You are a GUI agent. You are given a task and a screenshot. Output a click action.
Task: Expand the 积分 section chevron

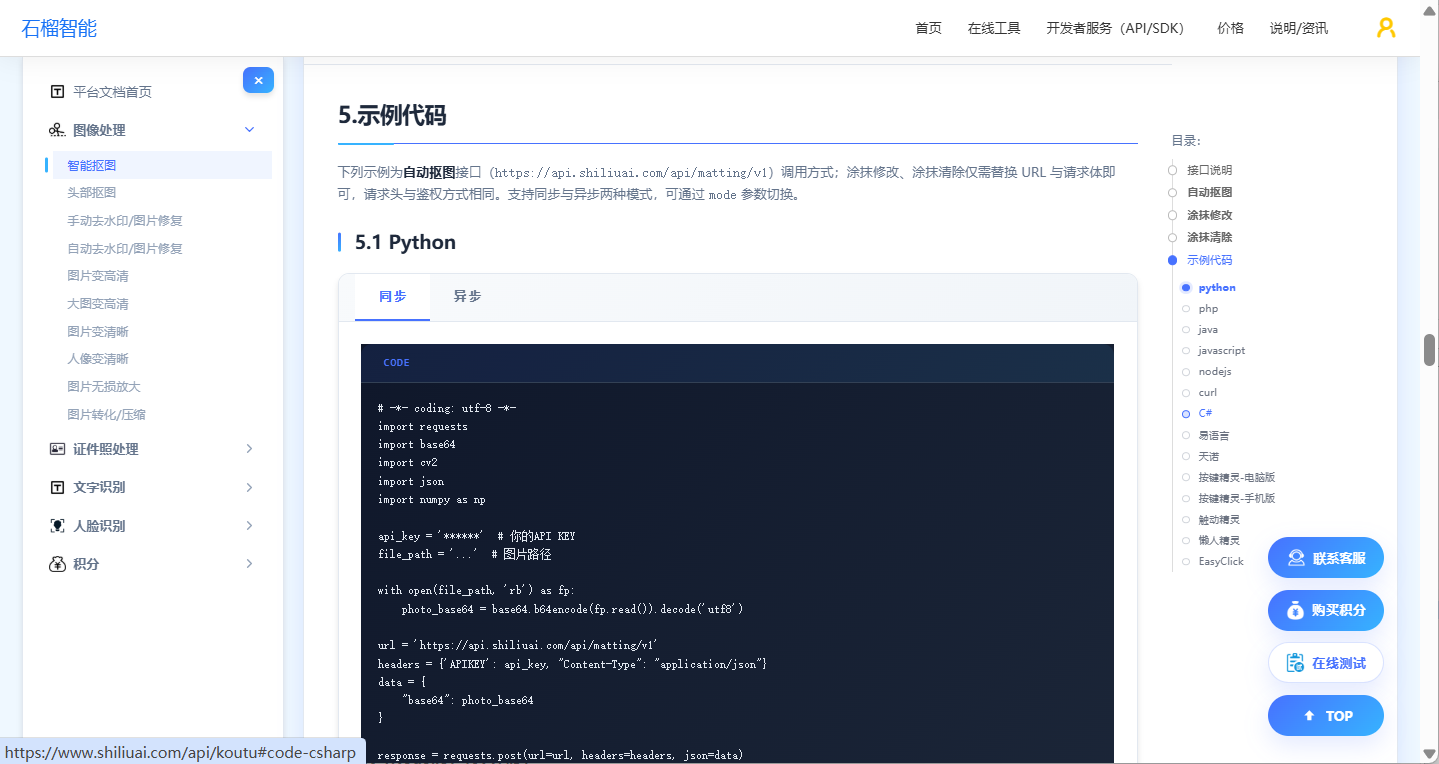point(250,564)
